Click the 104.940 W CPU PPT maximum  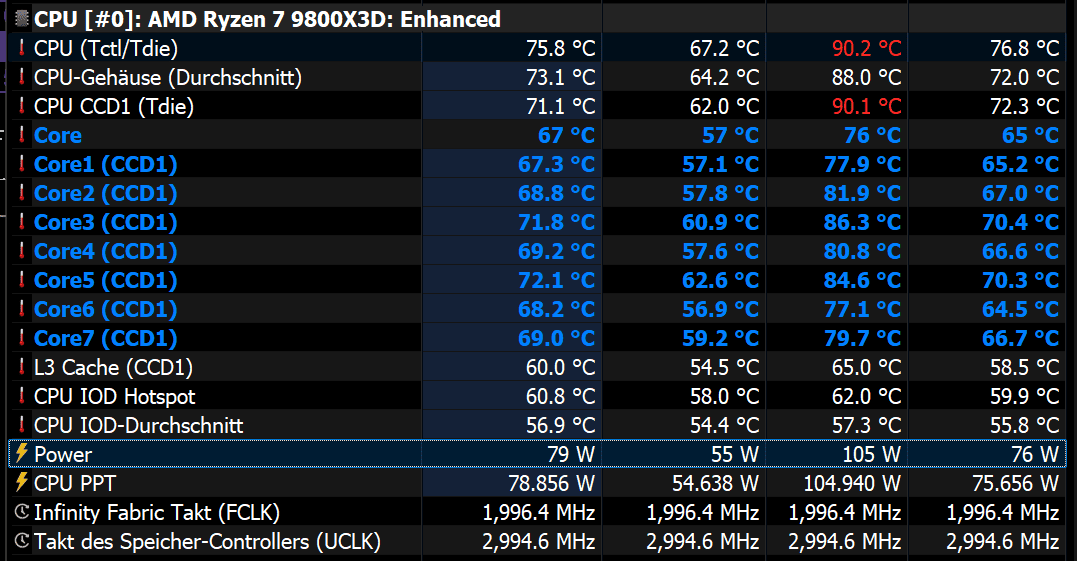tap(852, 483)
